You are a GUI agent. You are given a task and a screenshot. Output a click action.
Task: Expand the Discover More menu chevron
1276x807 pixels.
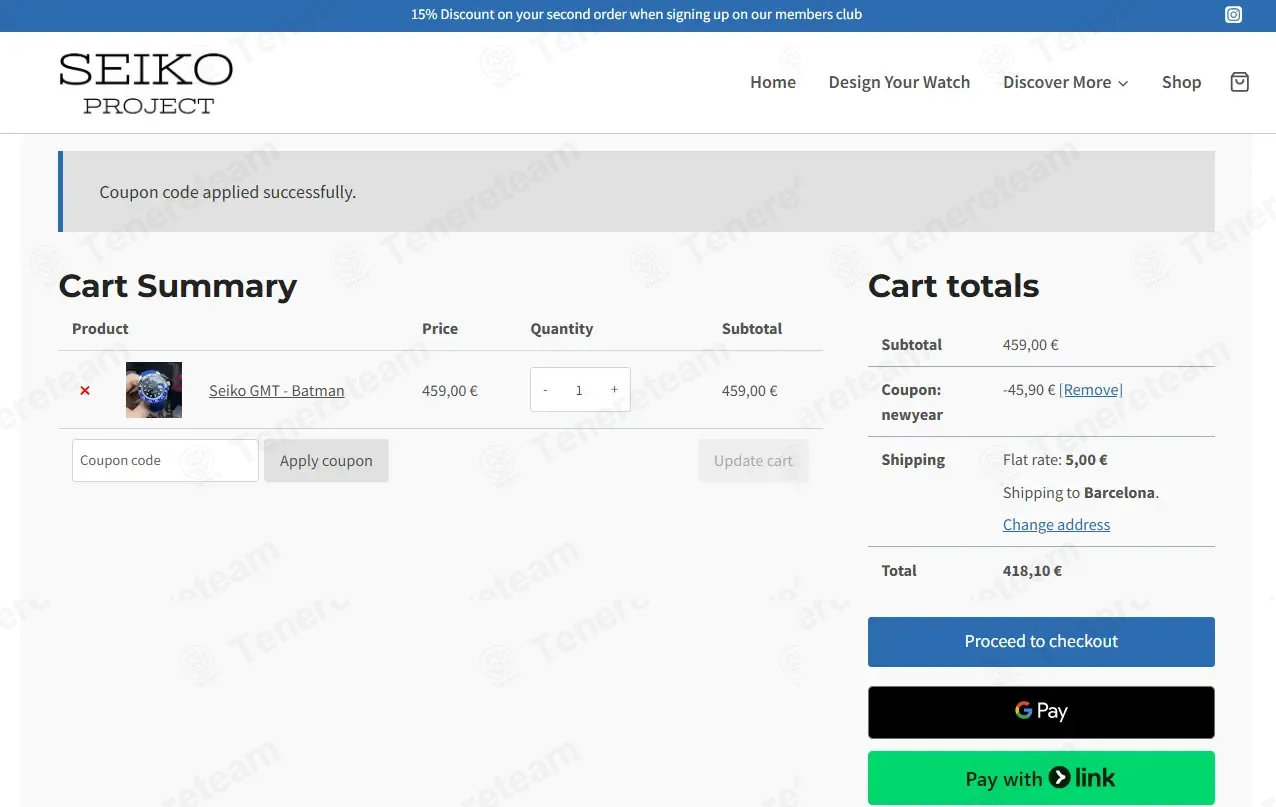(x=1123, y=83)
